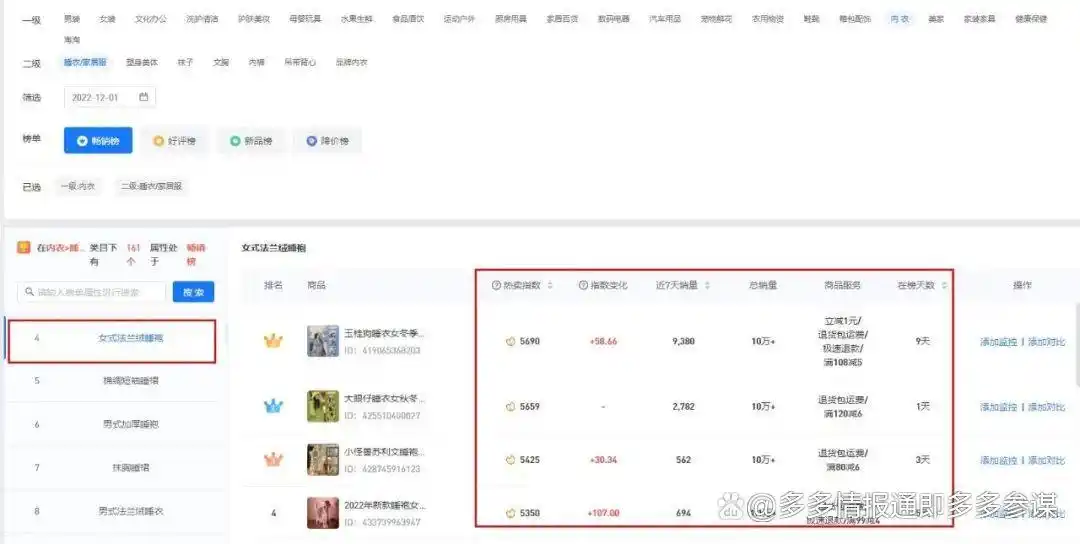Sort by 在榜天数 using its sort arrows
The height and width of the screenshot is (544, 1080).
944,285
